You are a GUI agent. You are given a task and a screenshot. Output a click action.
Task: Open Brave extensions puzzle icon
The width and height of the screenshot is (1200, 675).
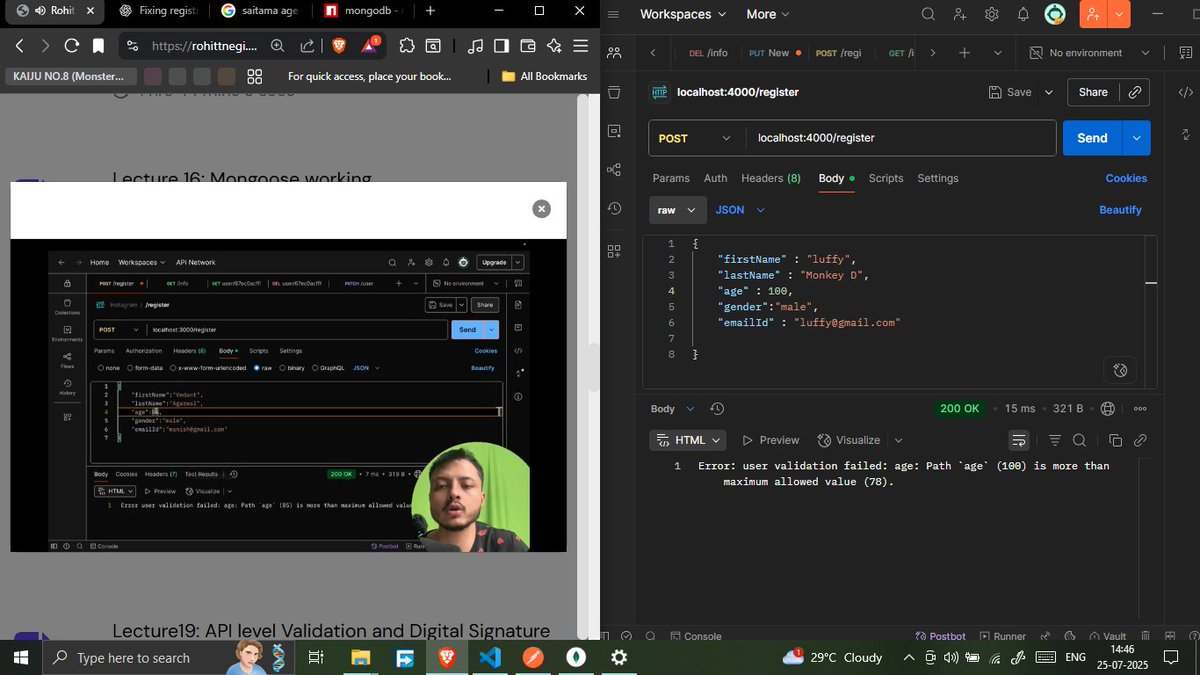[406, 45]
